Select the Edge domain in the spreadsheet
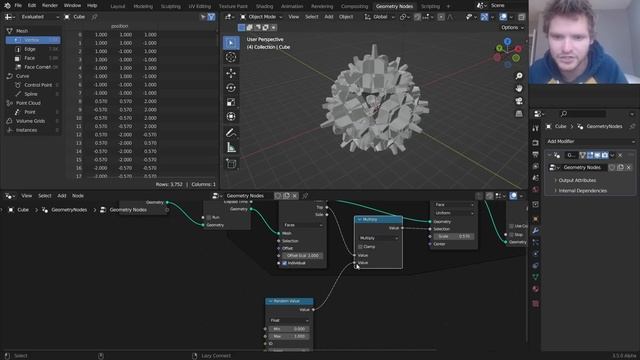This screenshot has width=640, height=360. click(33, 49)
